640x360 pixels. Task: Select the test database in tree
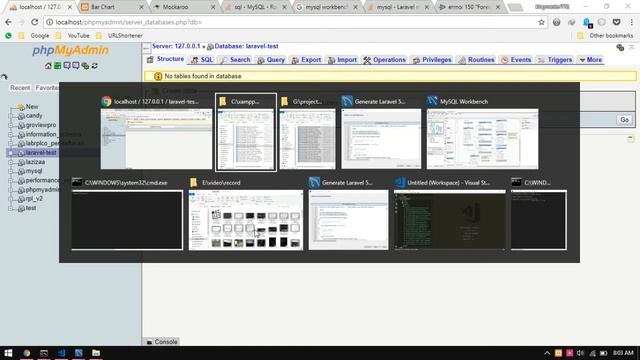coord(31,208)
